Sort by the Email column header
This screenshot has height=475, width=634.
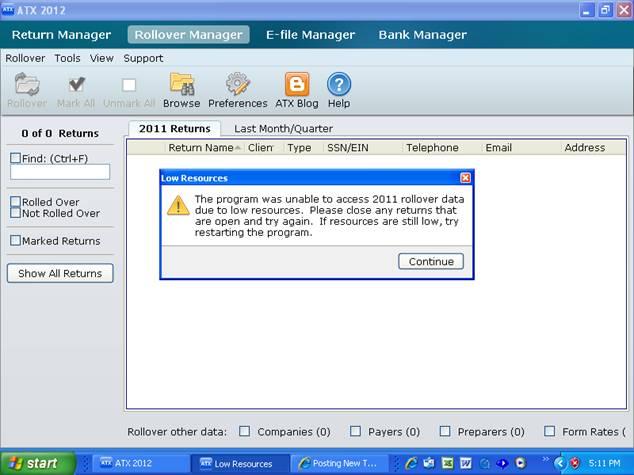click(x=521, y=148)
